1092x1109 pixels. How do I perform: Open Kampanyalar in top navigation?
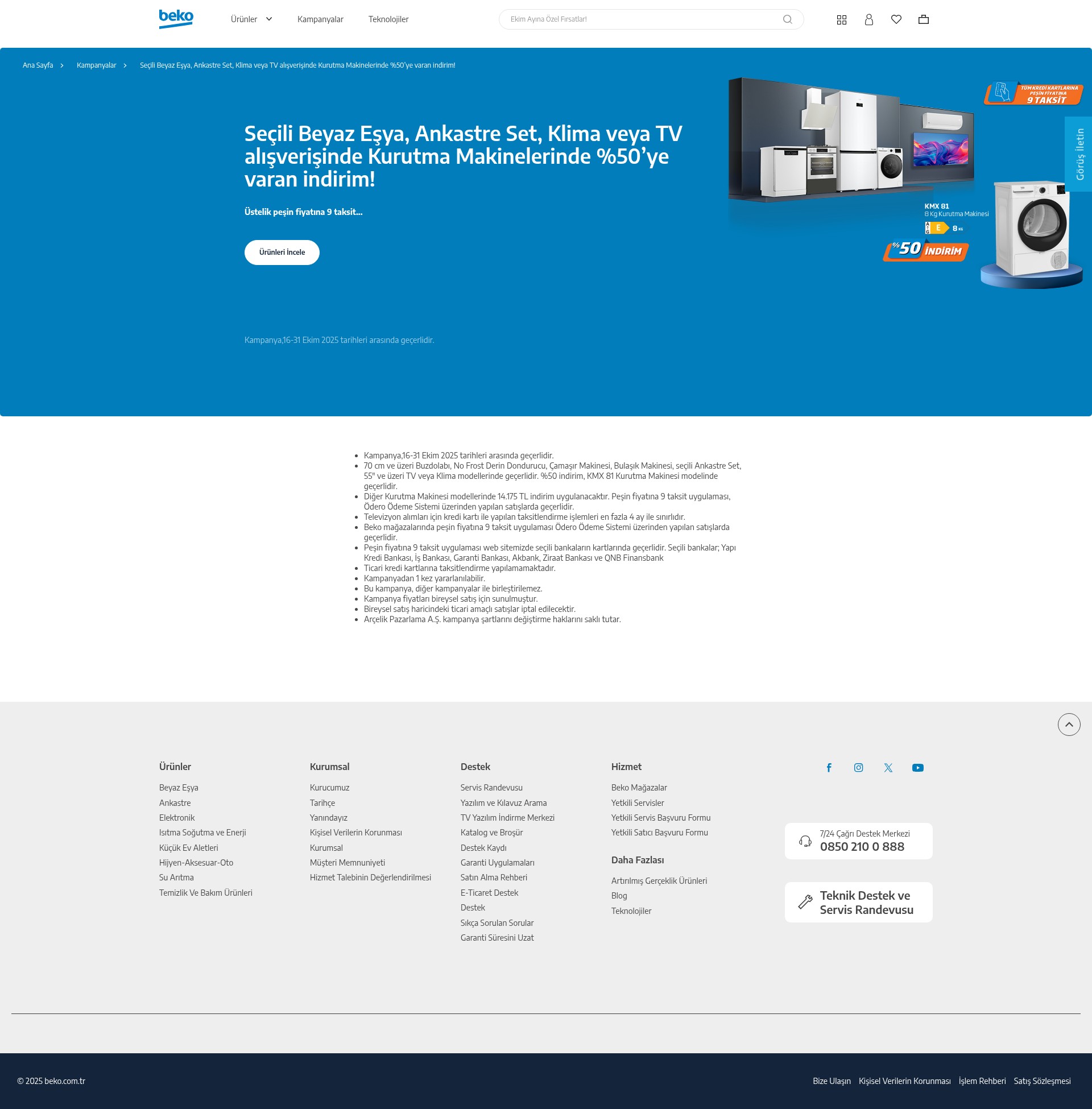(320, 19)
